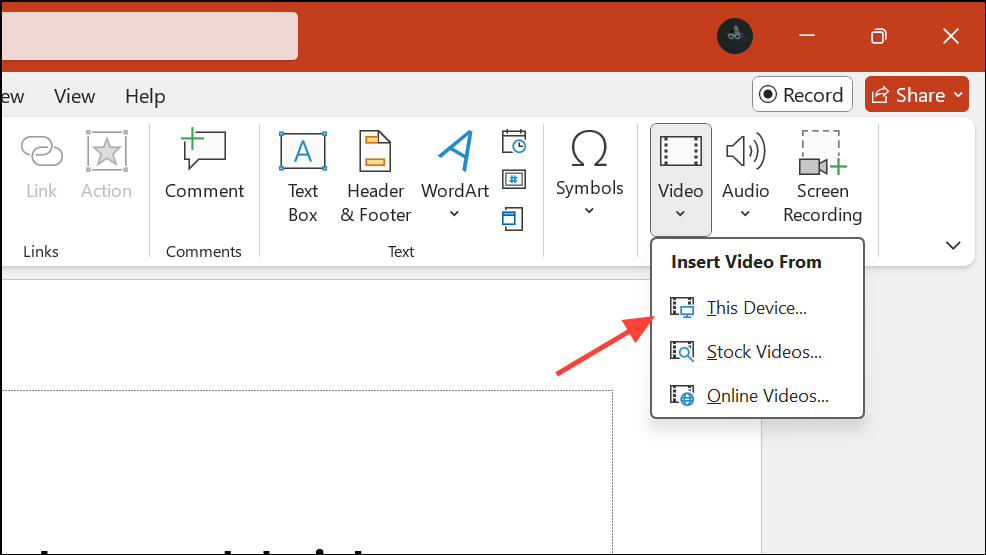Image resolution: width=986 pixels, height=555 pixels.
Task: Open the View ribbon tab
Action: (x=75, y=96)
